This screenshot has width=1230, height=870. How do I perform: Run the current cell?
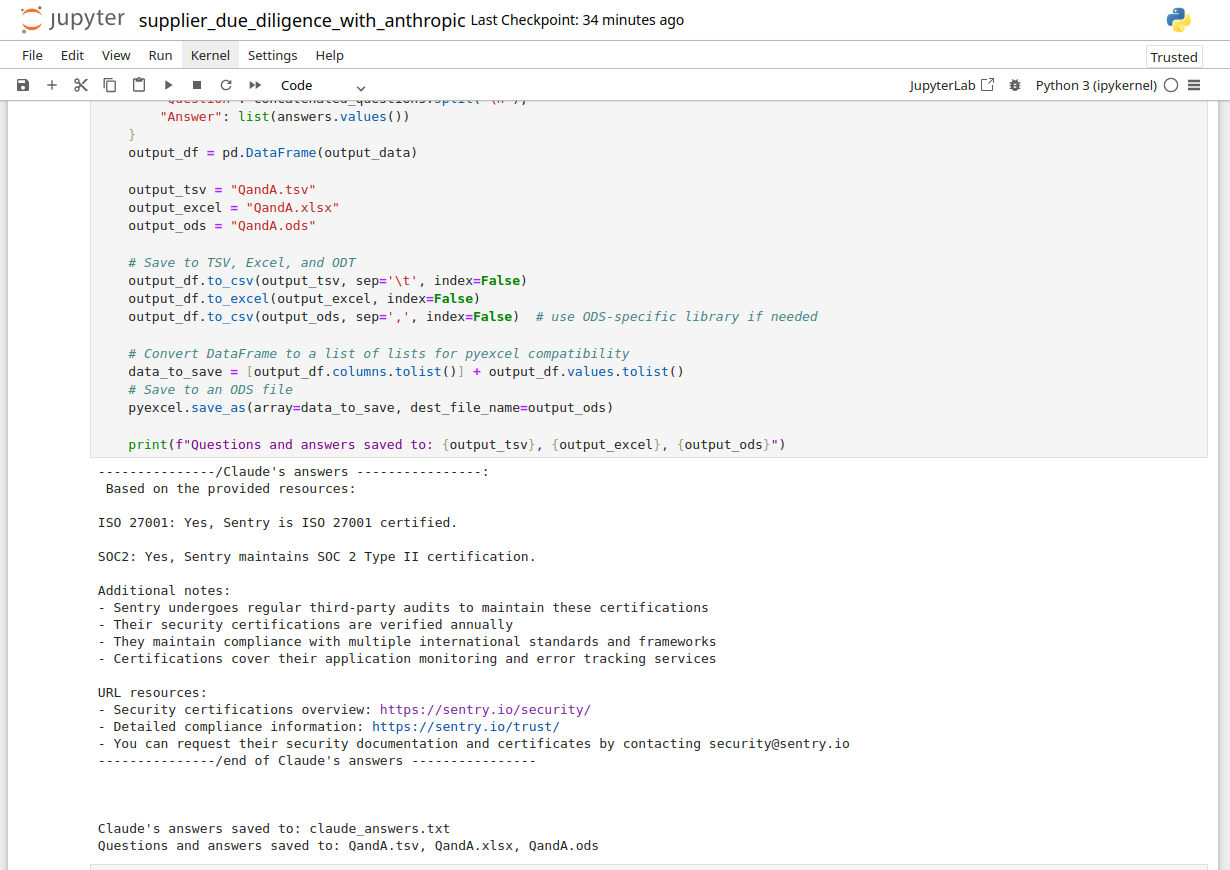[168, 86]
